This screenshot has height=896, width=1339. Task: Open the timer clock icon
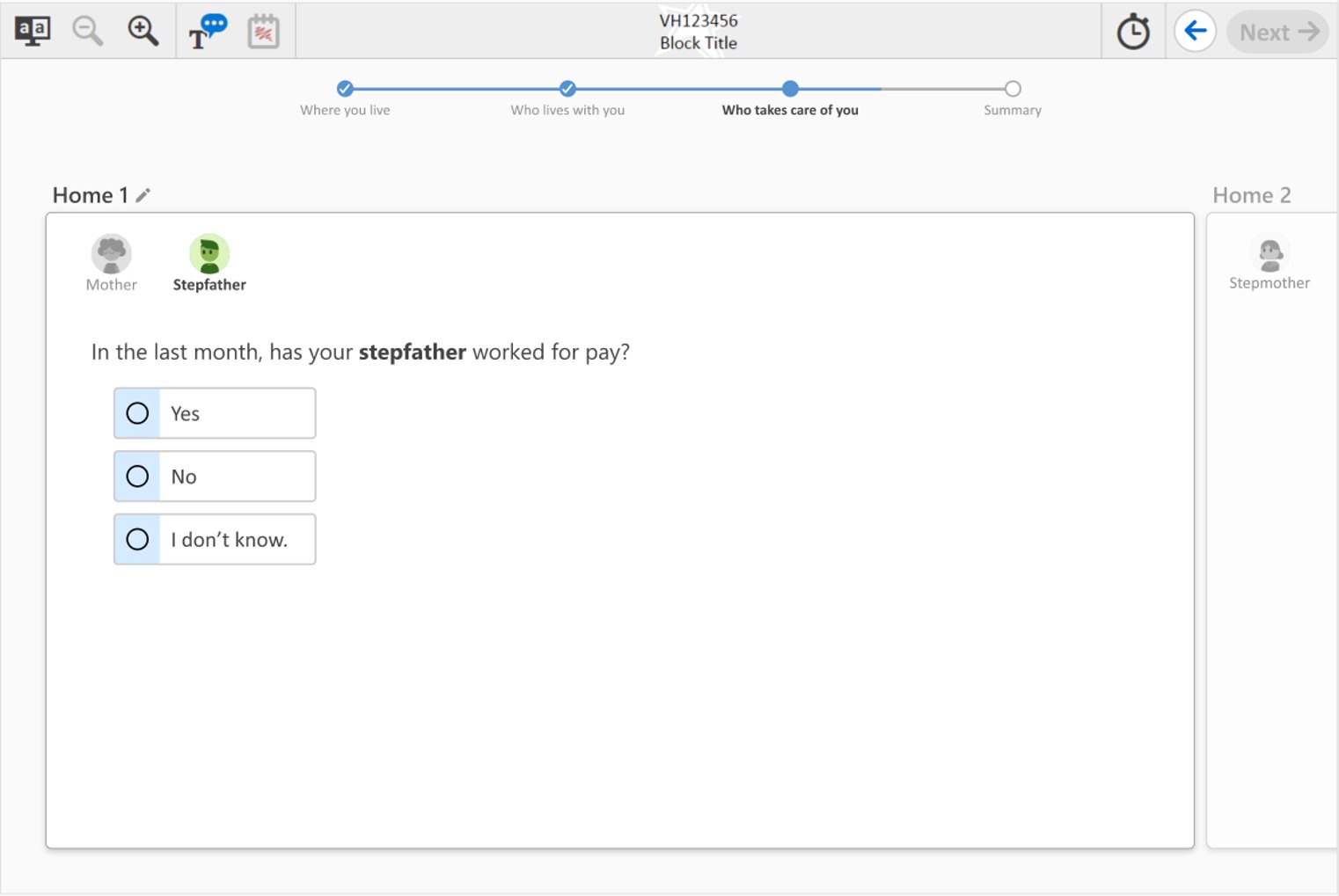click(x=1133, y=33)
